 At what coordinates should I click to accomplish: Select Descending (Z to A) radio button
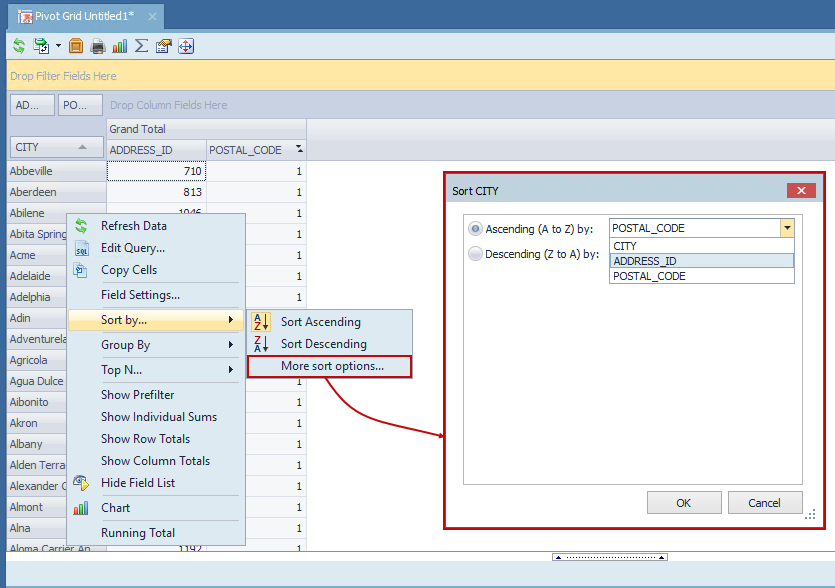click(x=476, y=254)
